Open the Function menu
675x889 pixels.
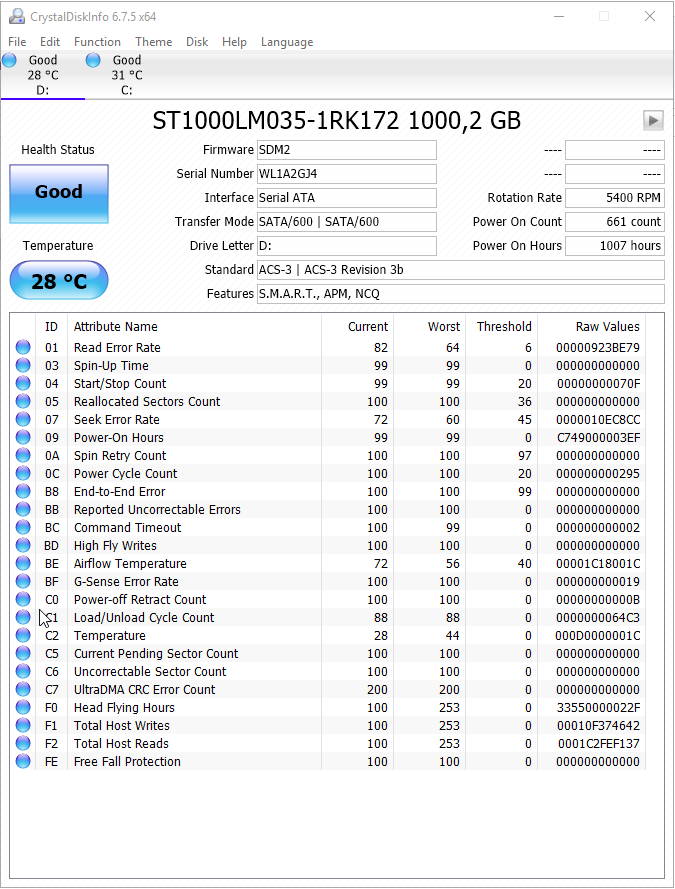97,42
